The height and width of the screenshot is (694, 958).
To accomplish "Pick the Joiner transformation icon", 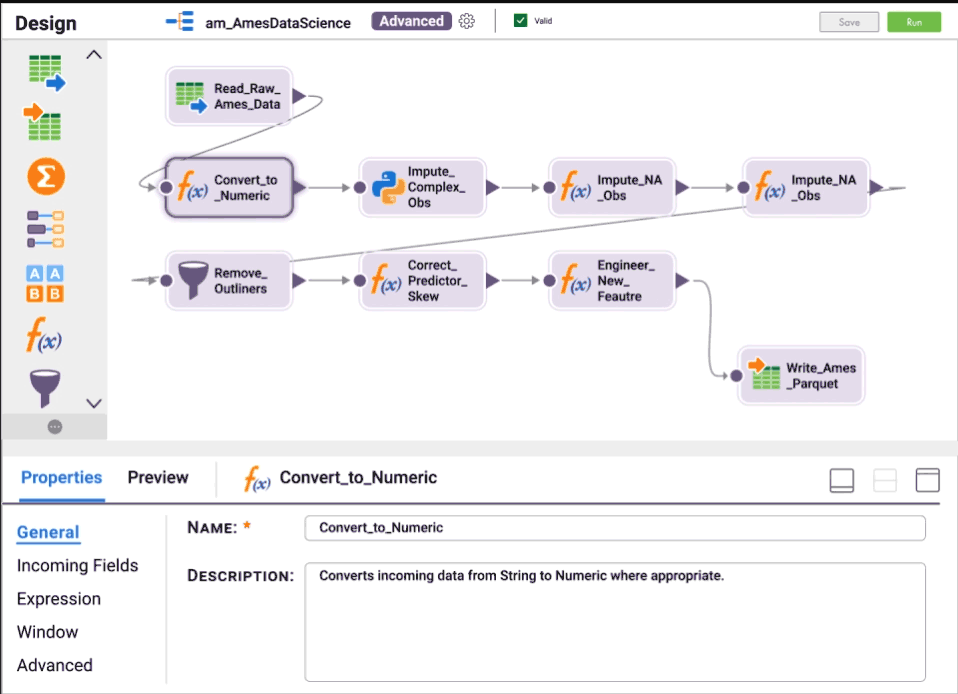I will (x=42, y=227).
